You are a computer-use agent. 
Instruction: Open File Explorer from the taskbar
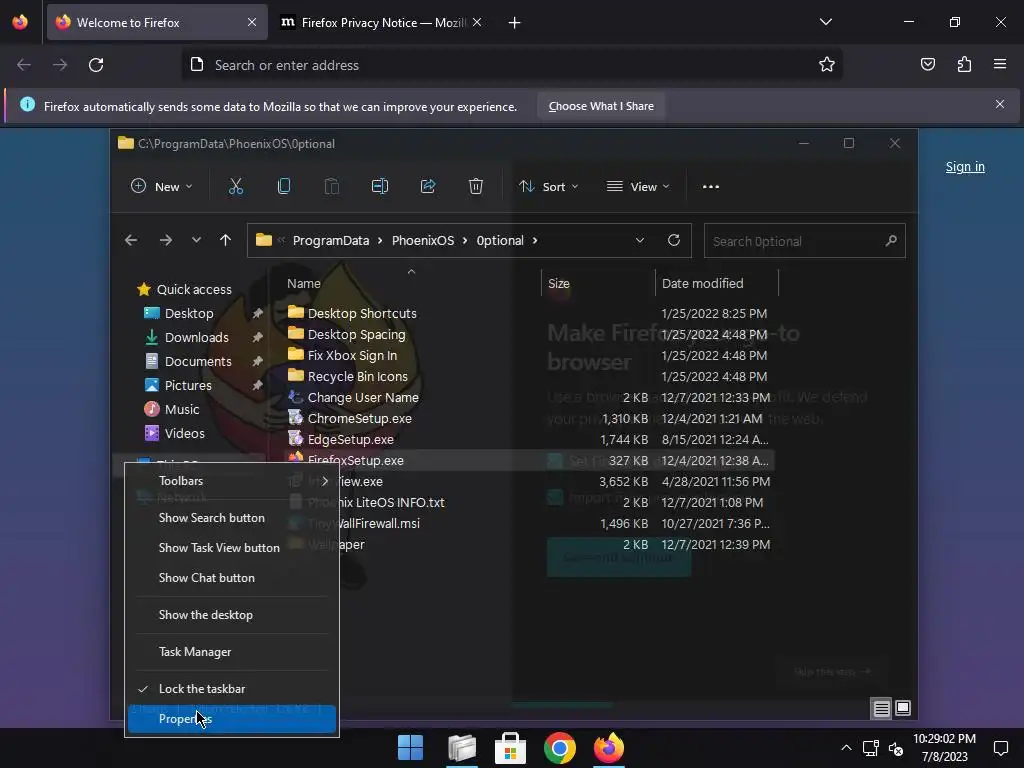click(x=462, y=748)
